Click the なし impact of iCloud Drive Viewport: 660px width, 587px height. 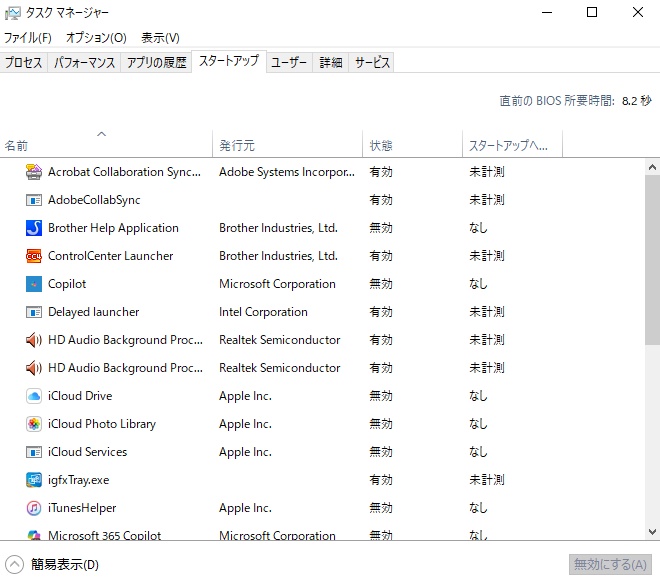478,396
